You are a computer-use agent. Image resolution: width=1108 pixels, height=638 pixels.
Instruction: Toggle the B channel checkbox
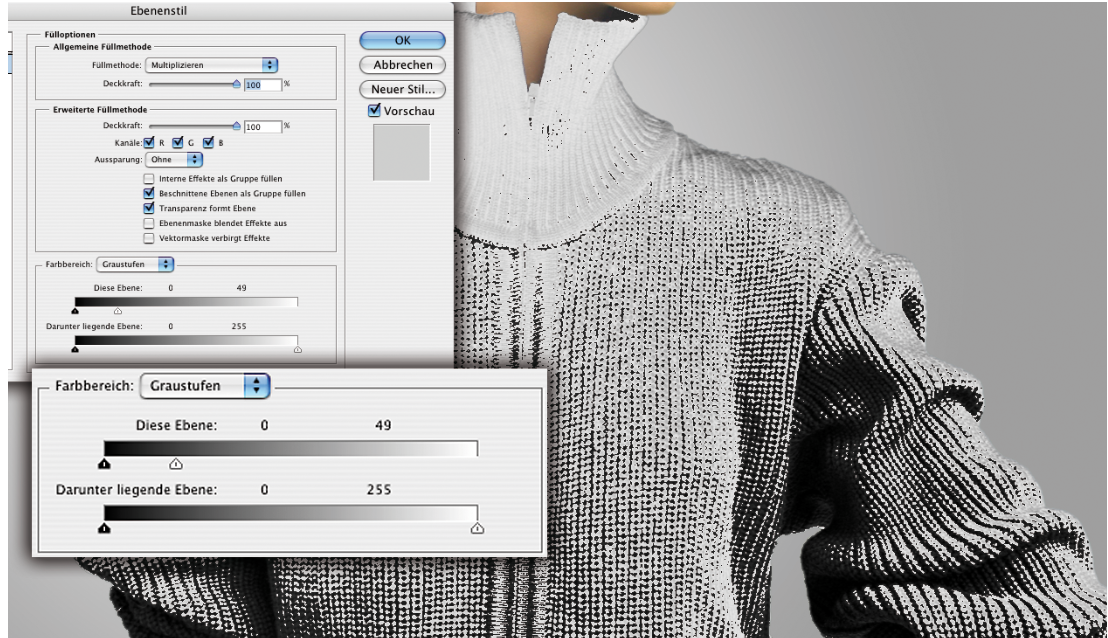[x=208, y=143]
